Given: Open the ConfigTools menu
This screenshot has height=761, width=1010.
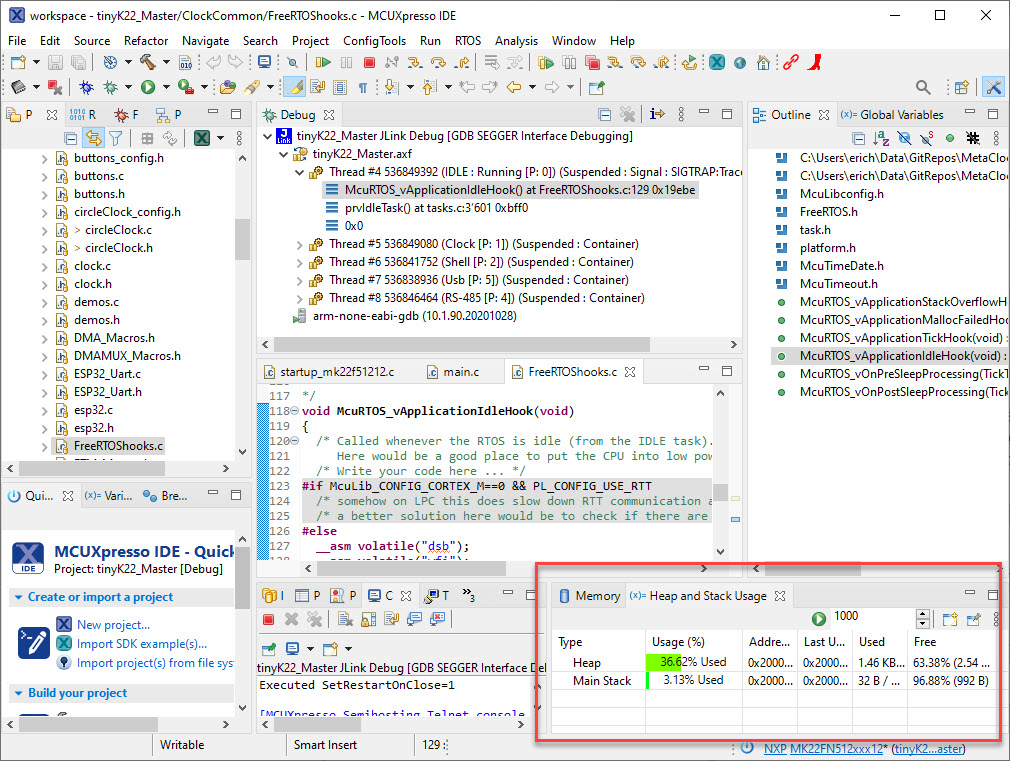Looking at the screenshot, I should click(374, 41).
